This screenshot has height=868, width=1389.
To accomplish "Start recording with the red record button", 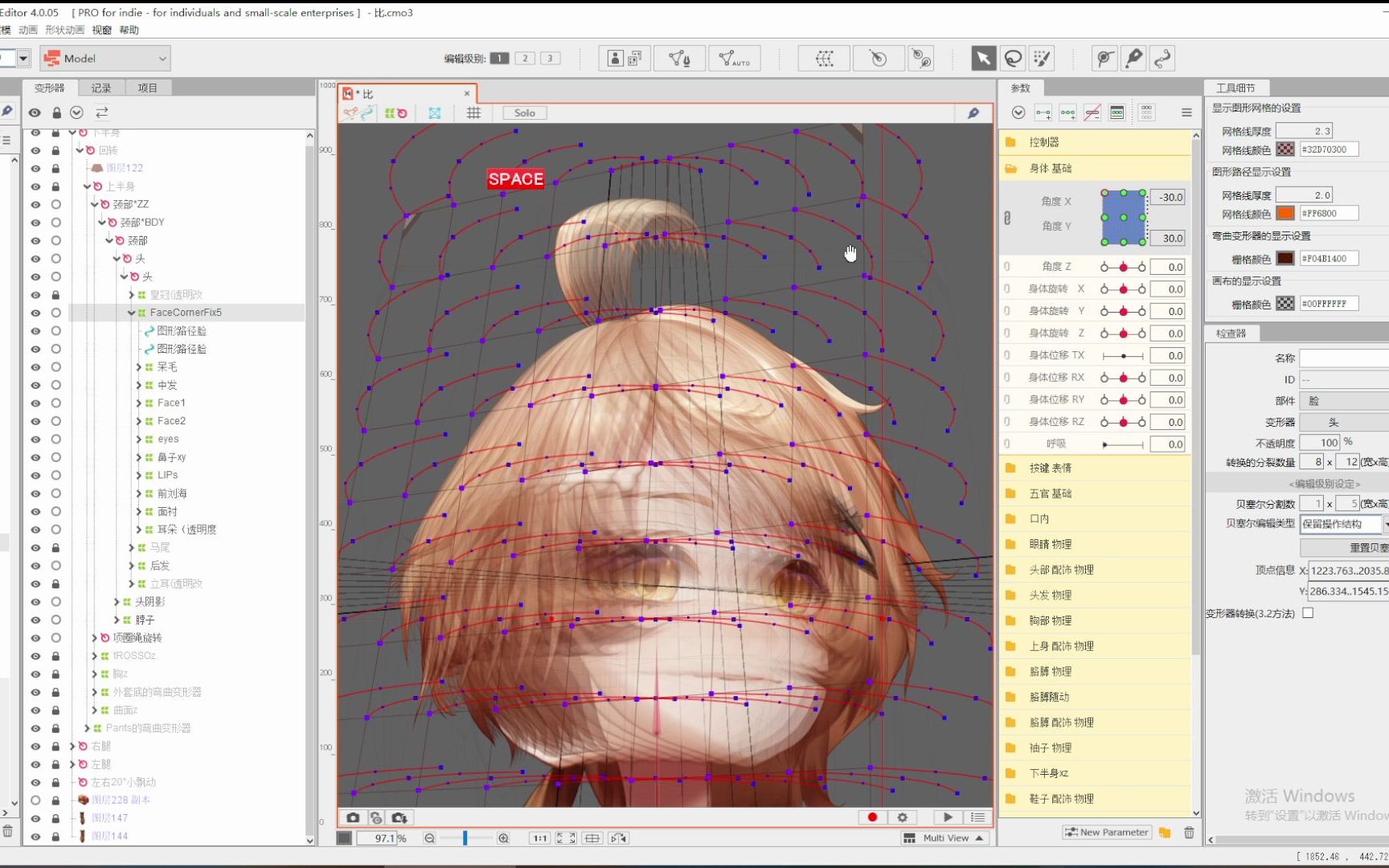I will pyautogui.click(x=872, y=817).
